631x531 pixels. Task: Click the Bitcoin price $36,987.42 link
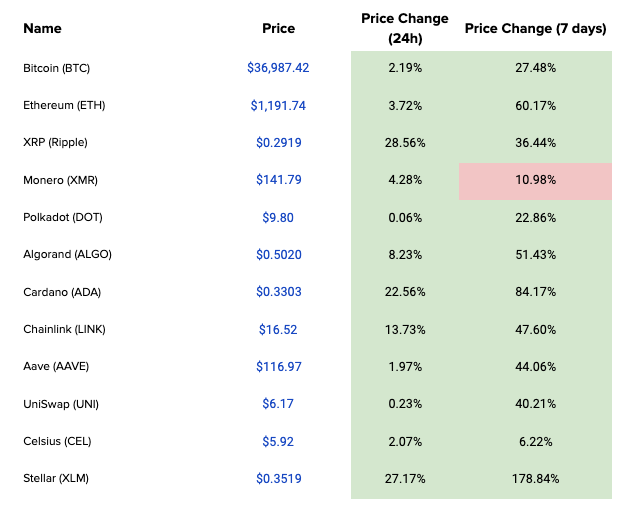278,68
